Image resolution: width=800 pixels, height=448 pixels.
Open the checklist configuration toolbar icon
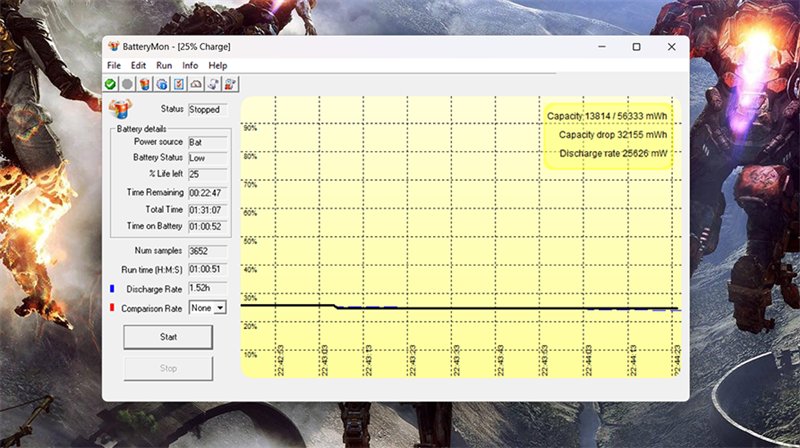pos(179,84)
